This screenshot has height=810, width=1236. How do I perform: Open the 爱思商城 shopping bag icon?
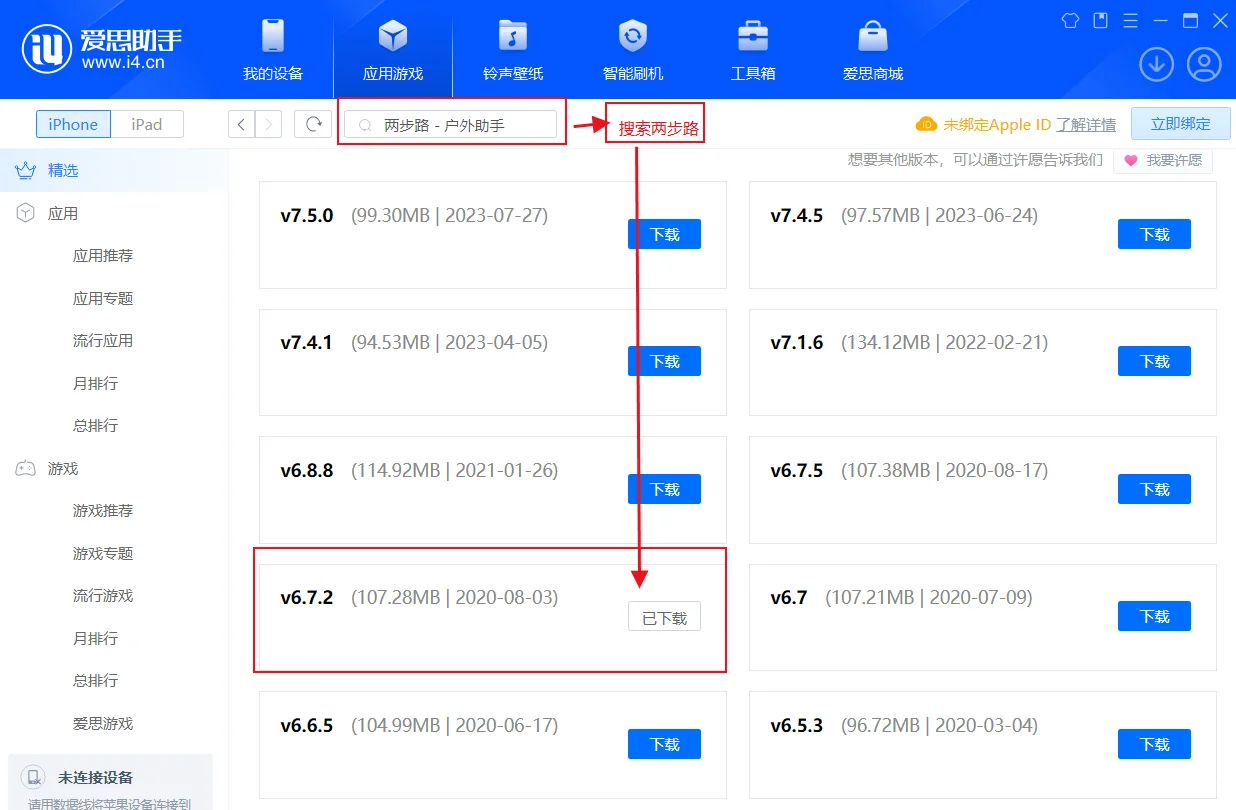(x=873, y=36)
